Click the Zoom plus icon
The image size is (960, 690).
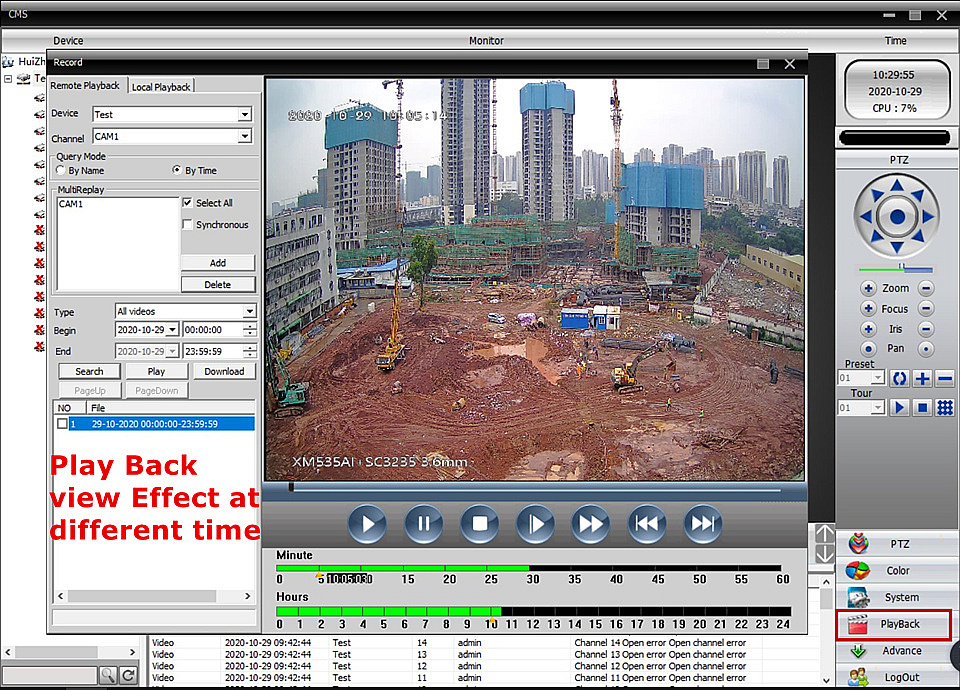868,288
